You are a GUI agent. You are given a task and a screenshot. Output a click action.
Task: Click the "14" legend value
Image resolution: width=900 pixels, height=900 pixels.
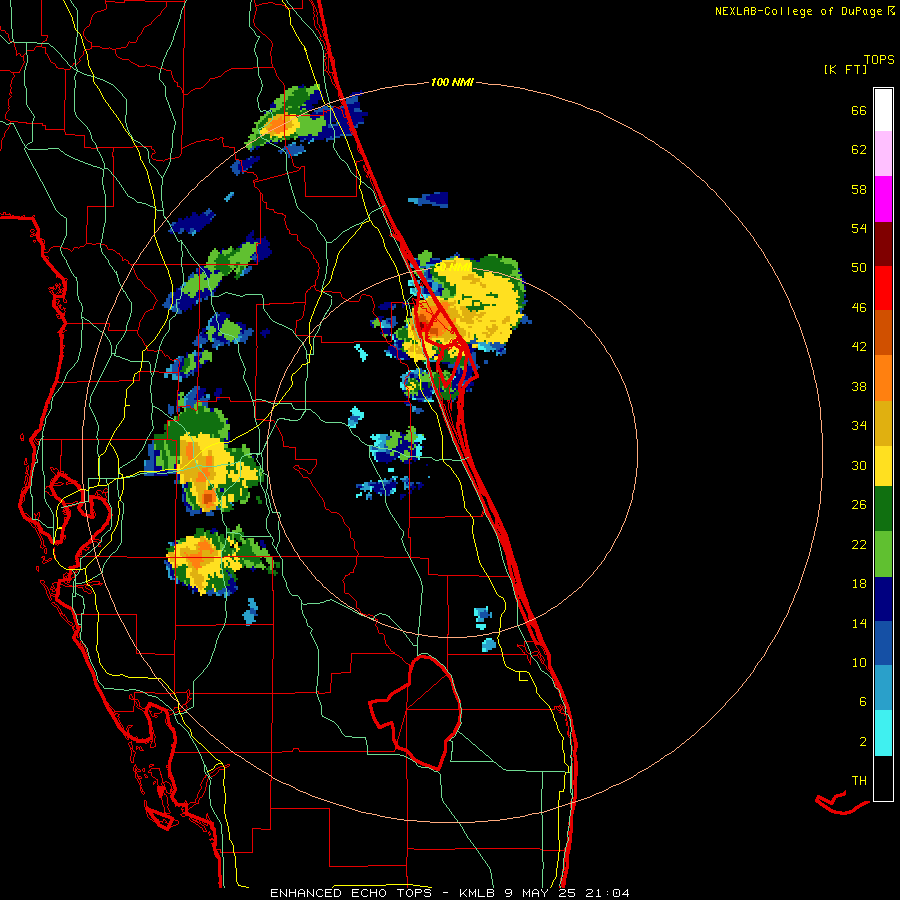pyautogui.click(x=859, y=623)
